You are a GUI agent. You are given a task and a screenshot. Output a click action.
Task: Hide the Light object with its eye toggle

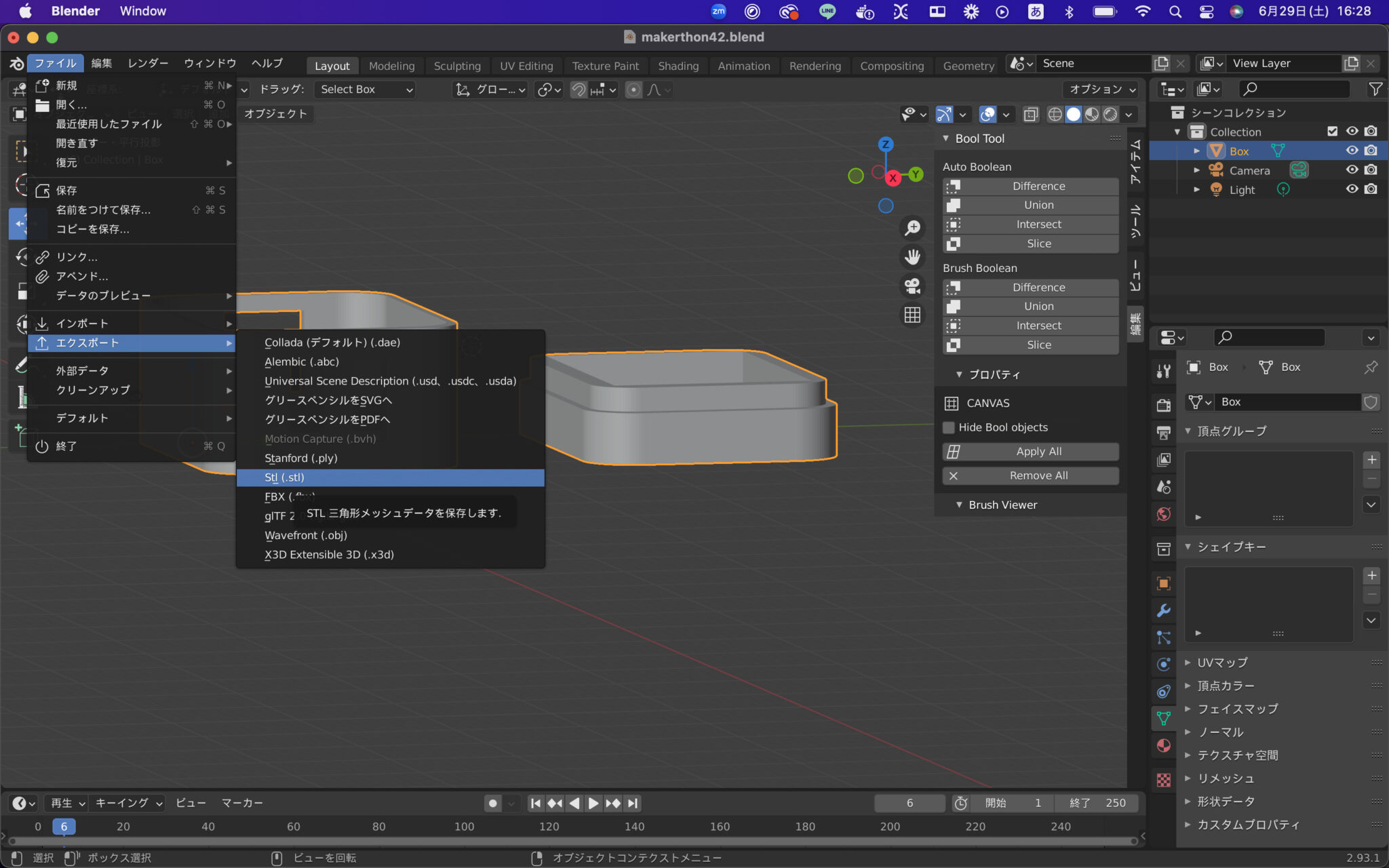1352,190
